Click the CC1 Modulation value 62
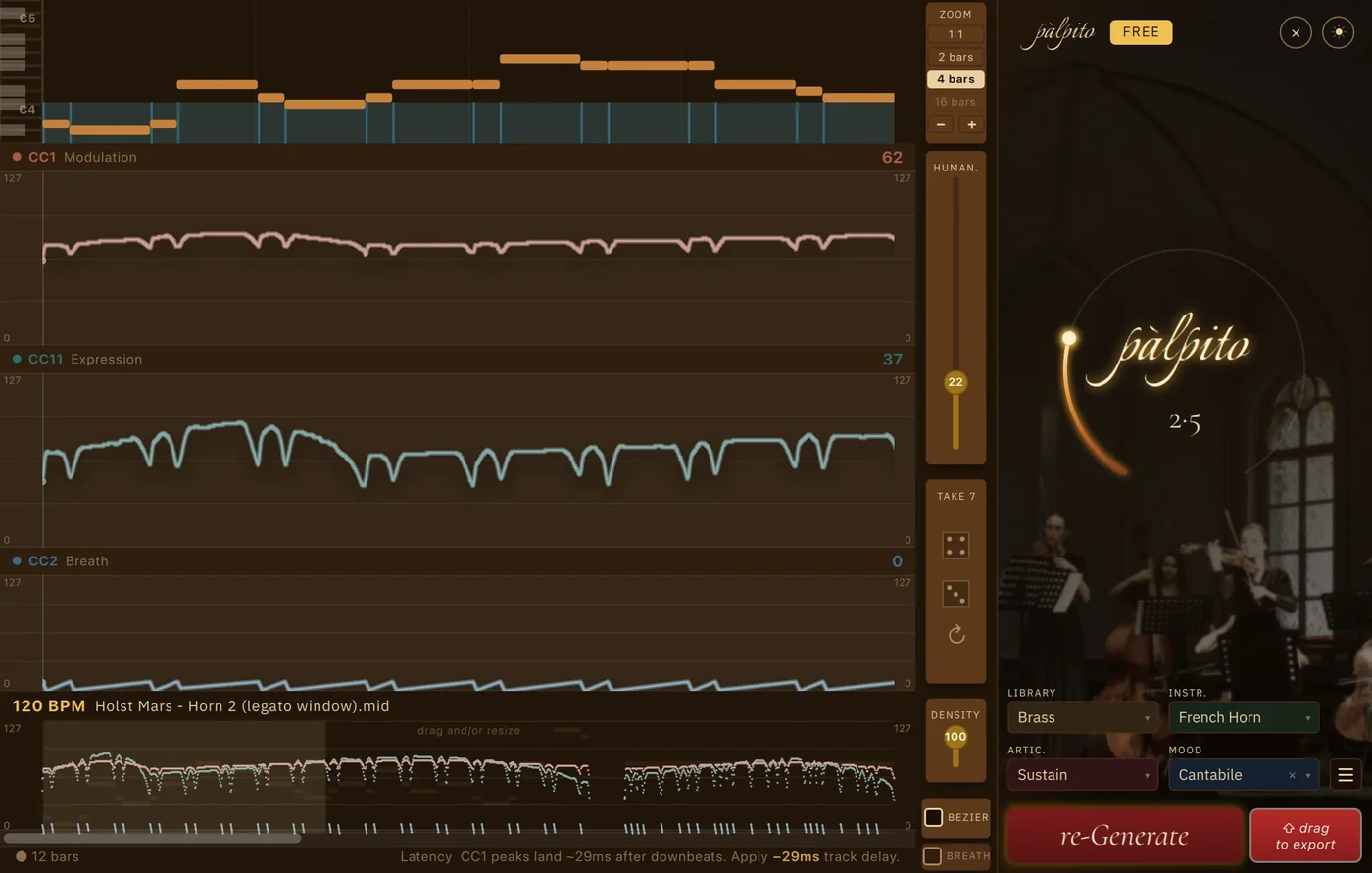This screenshot has width=1372, height=873. (x=892, y=157)
